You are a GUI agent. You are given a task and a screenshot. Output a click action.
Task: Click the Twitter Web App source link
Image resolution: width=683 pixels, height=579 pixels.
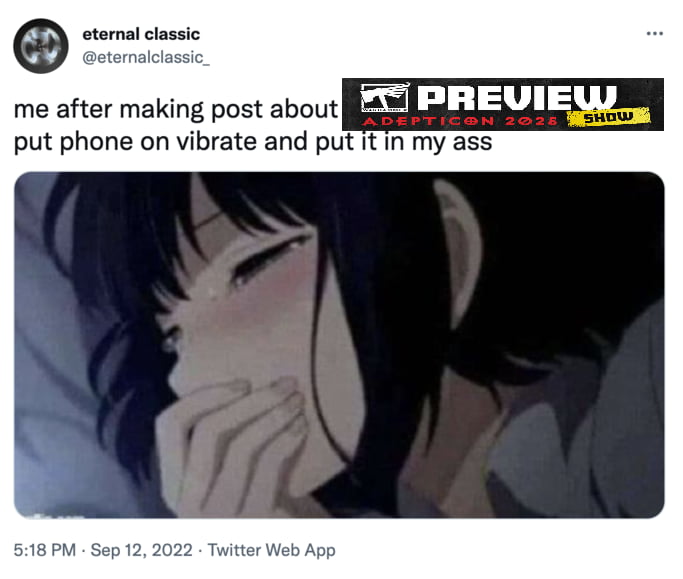[x=271, y=550]
